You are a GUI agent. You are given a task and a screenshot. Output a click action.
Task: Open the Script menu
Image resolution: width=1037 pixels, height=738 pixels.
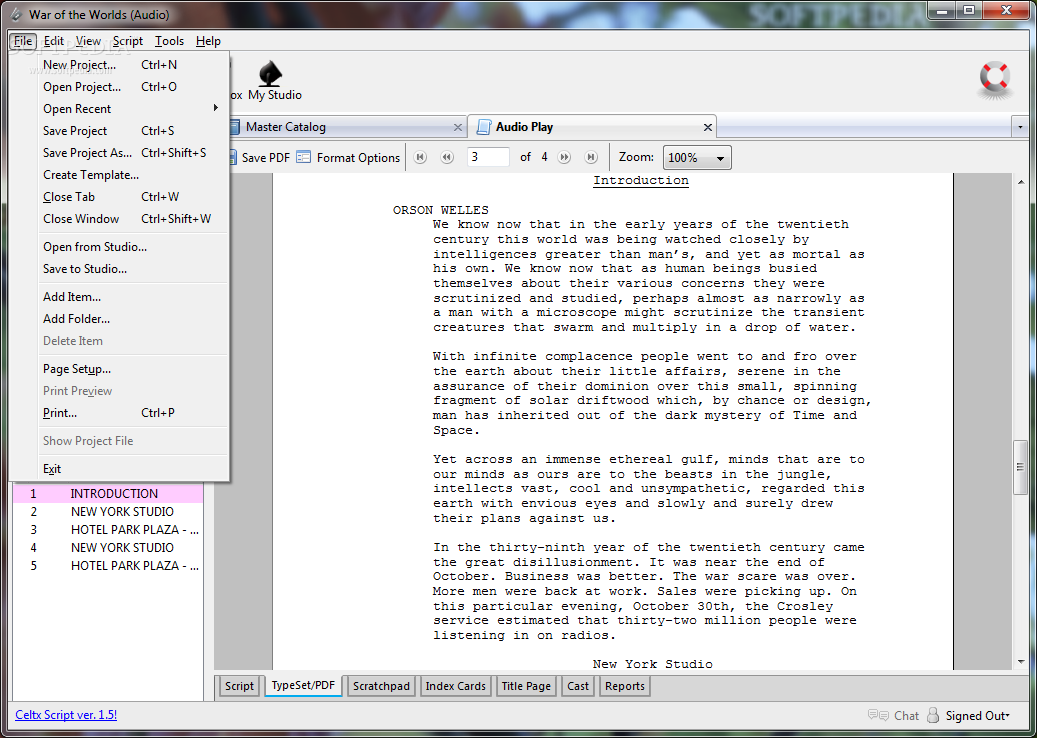(128, 41)
